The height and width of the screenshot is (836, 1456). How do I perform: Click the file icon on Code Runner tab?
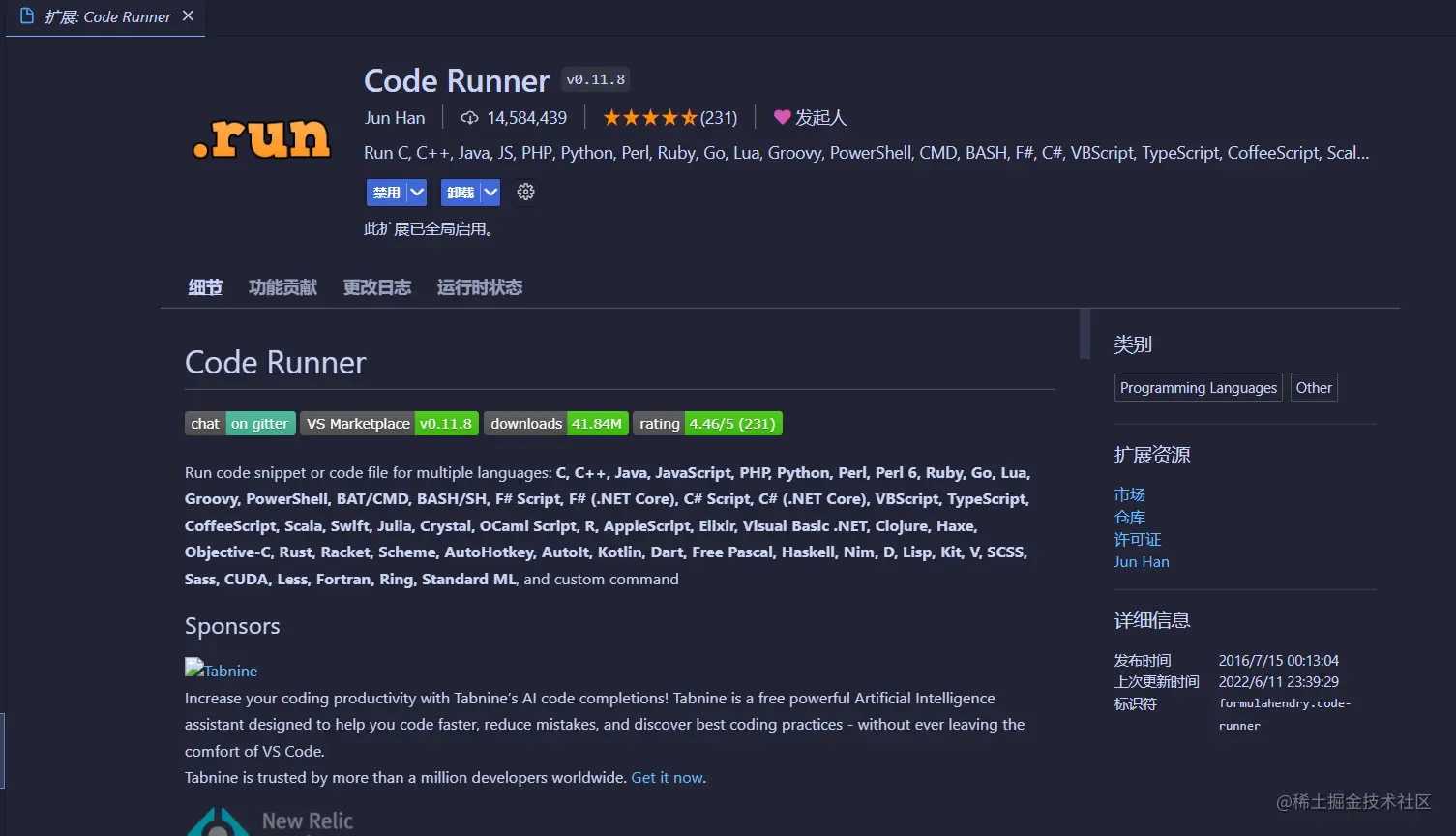coord(27,16)
